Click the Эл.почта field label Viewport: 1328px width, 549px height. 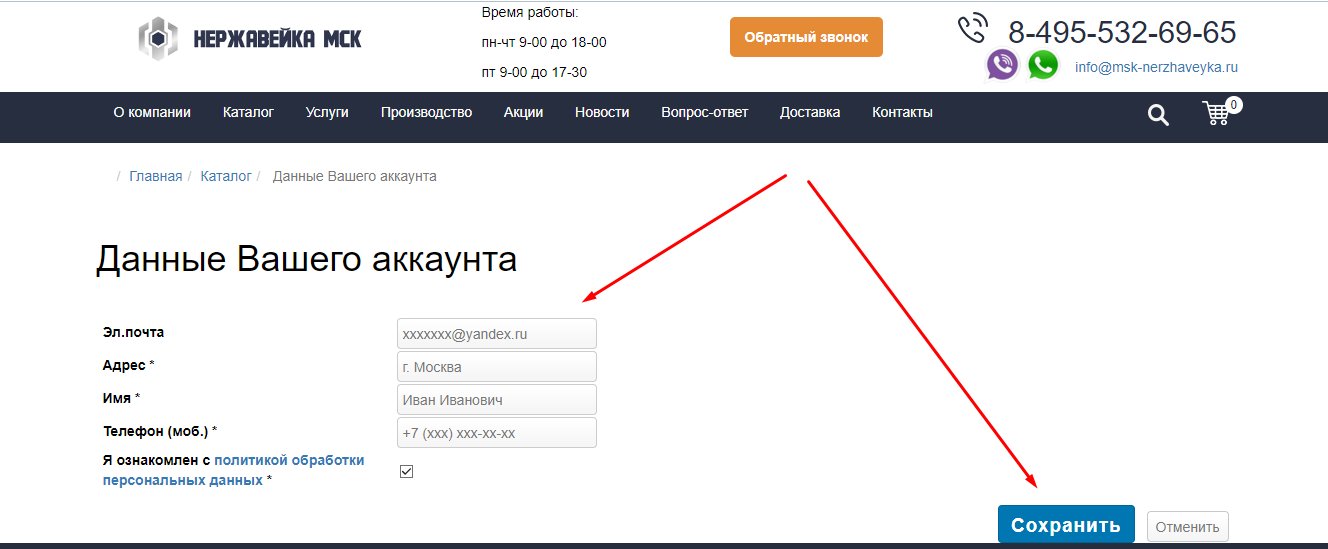pos(133,332)
